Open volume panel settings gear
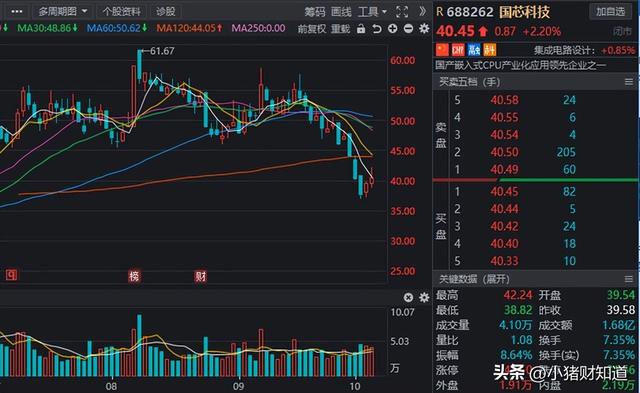 424,298
